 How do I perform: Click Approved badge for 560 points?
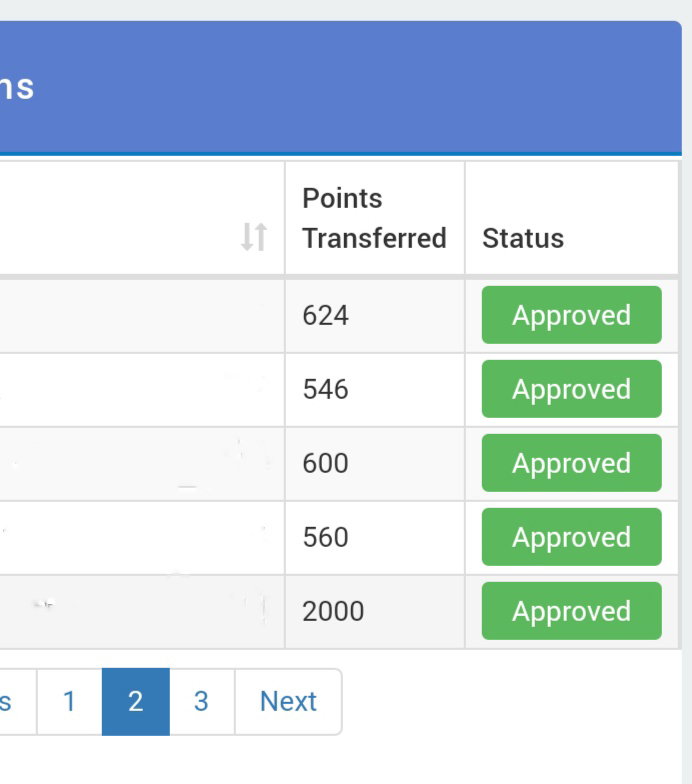point(572,537)
